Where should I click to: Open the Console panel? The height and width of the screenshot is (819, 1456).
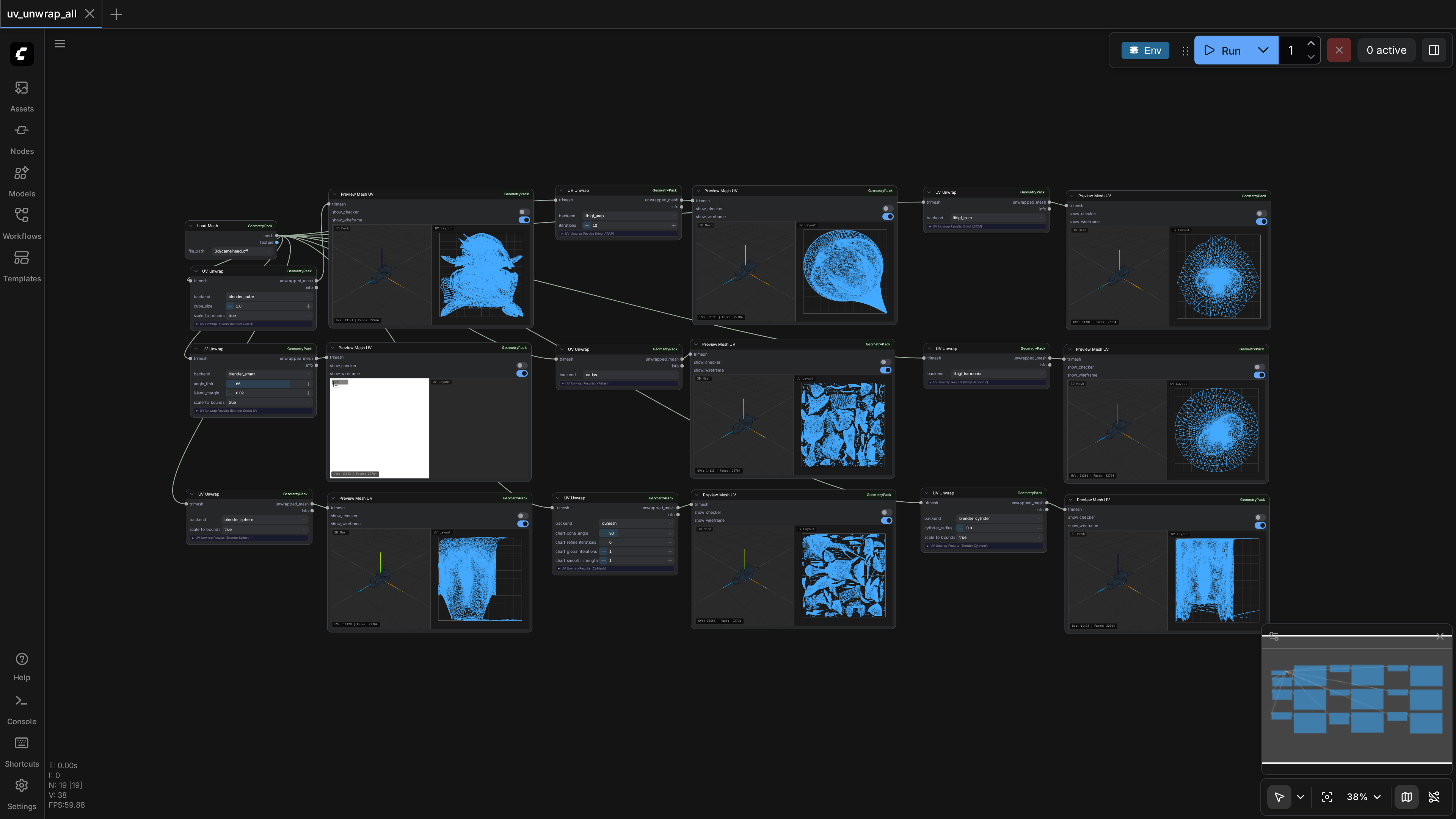[x=22, y=709]
